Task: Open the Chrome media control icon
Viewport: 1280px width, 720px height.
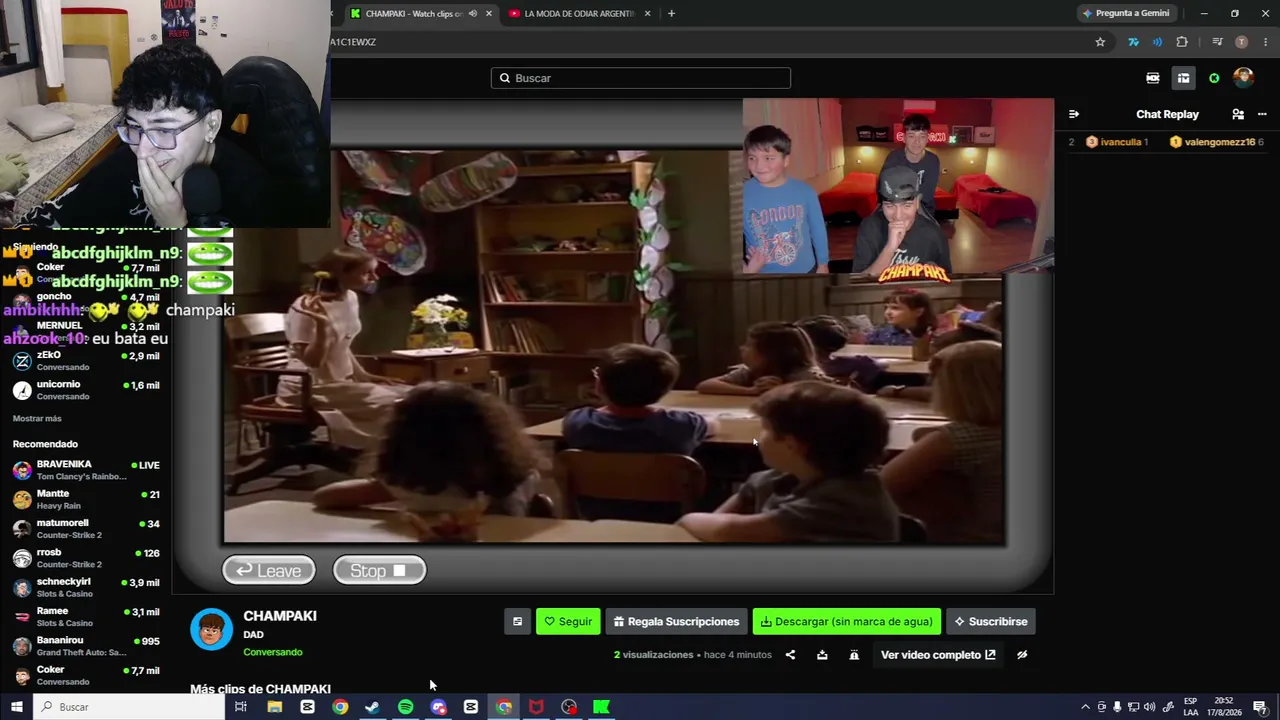Action: click(x=1217, y=42)
